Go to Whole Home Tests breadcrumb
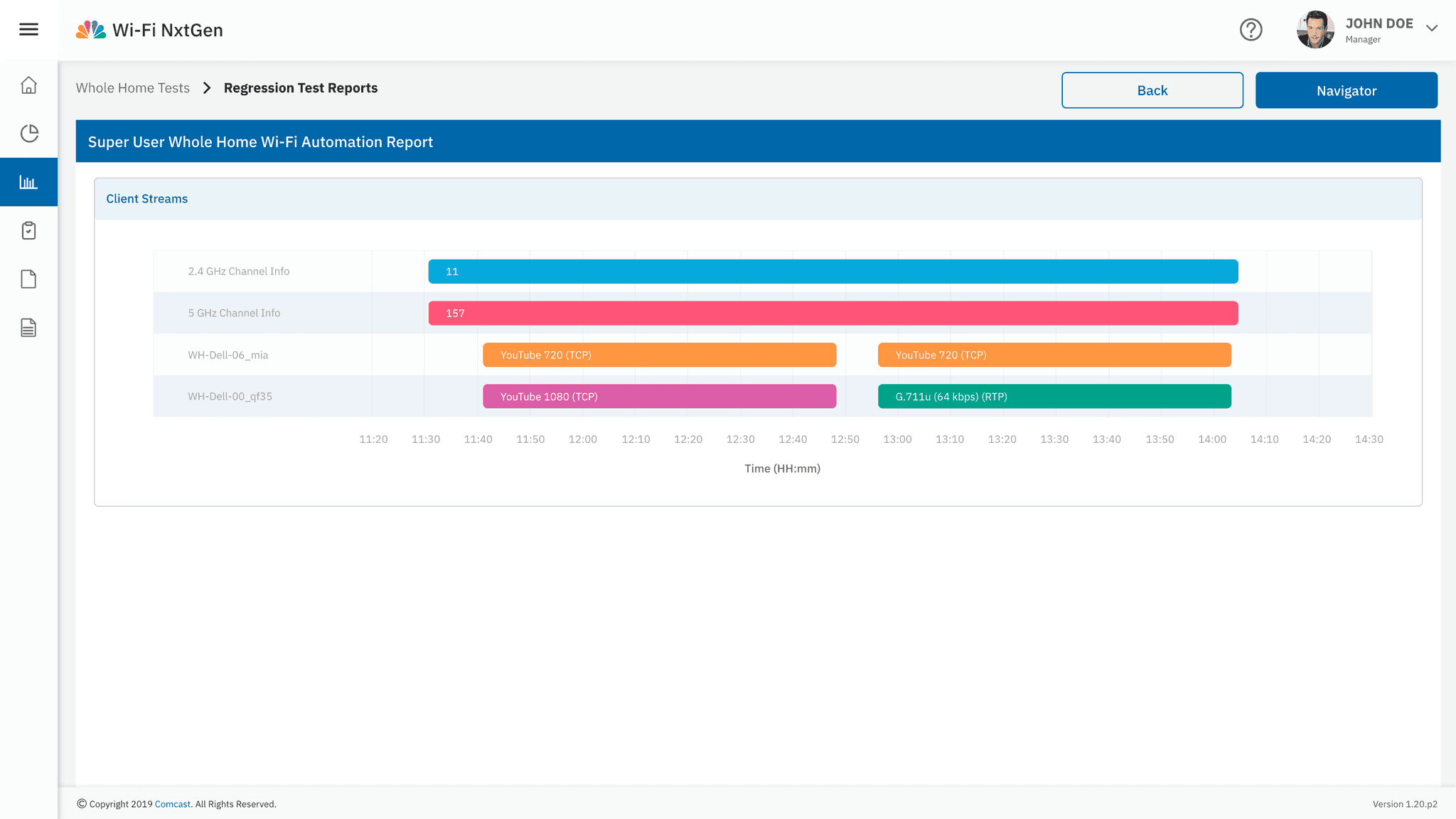This screenshot has width=1456, height=819. point(133,88)
